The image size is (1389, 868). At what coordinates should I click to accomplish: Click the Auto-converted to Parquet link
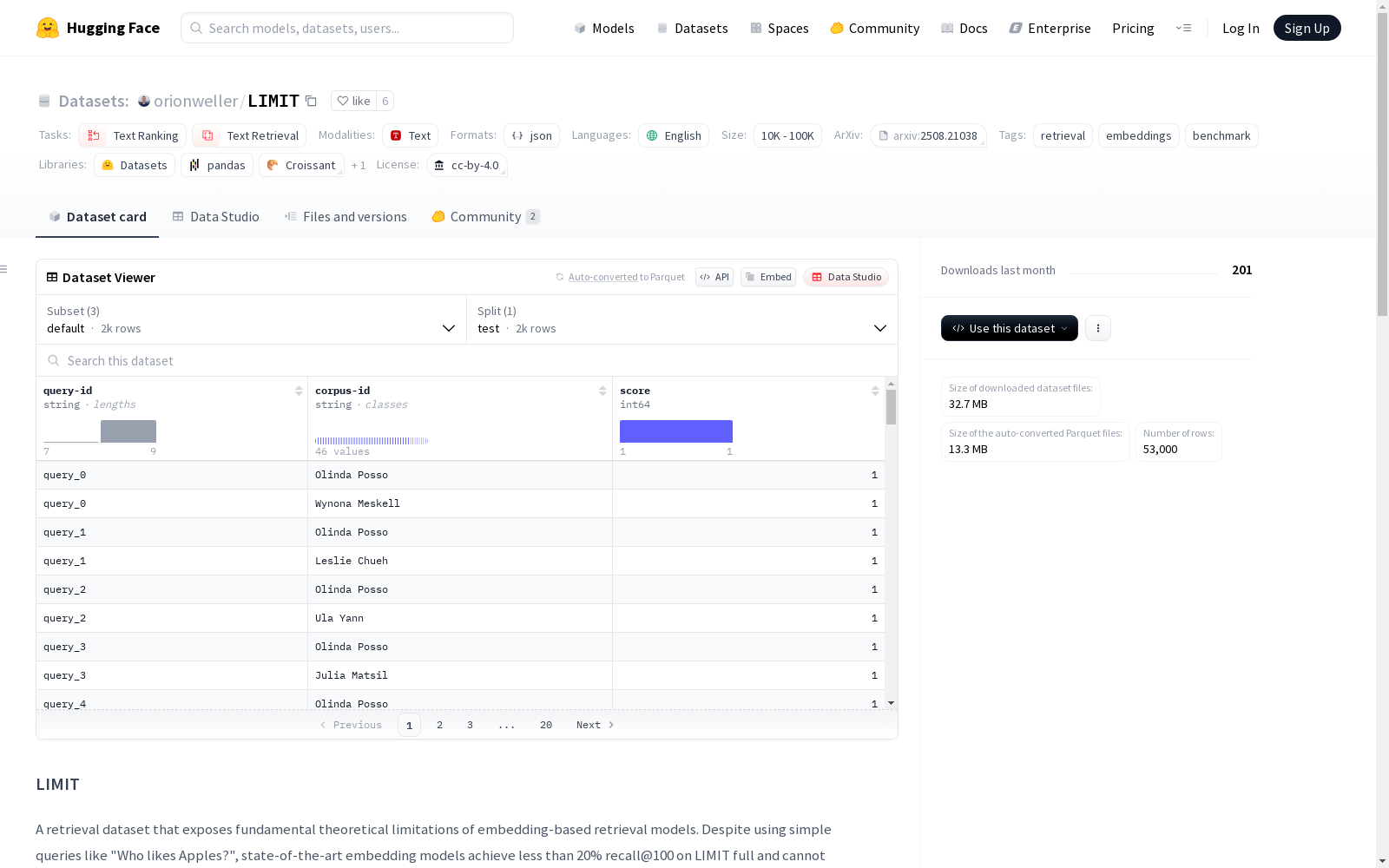point(626,277)
